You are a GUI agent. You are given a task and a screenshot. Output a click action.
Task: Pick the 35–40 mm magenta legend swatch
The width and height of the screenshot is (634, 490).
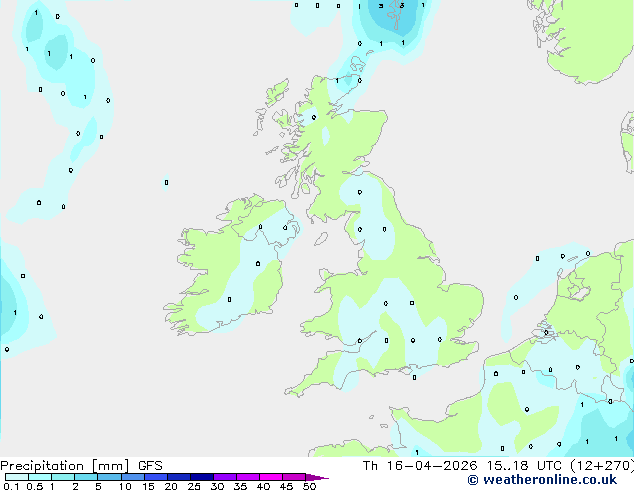pyautogui.click(x=248, y=477)
